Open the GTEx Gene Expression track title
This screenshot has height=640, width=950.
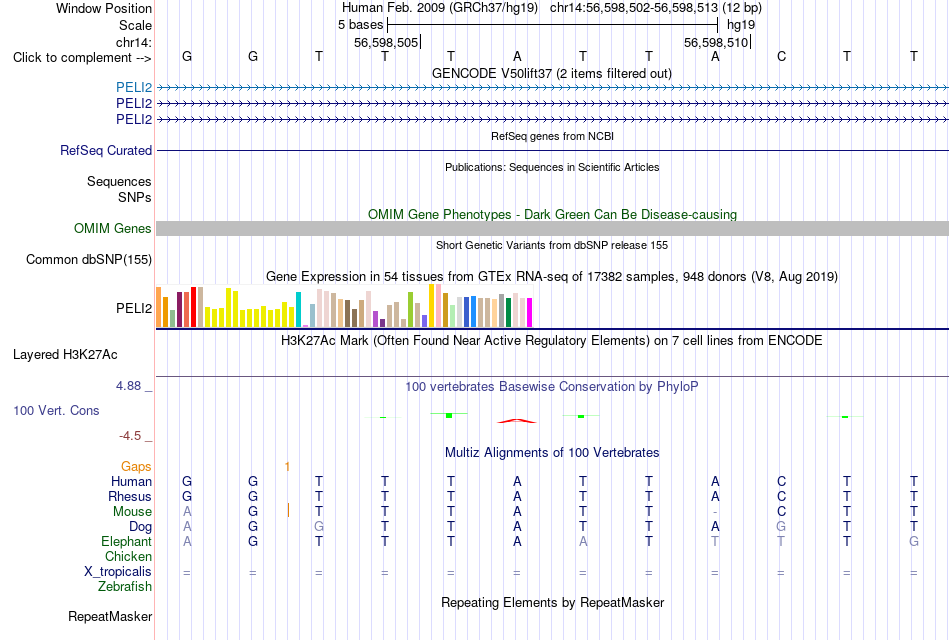[552, 276]
